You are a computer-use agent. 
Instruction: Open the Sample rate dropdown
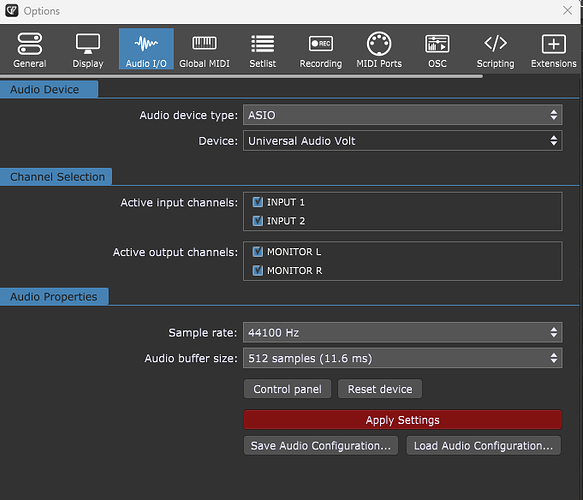tap(403, 332)
